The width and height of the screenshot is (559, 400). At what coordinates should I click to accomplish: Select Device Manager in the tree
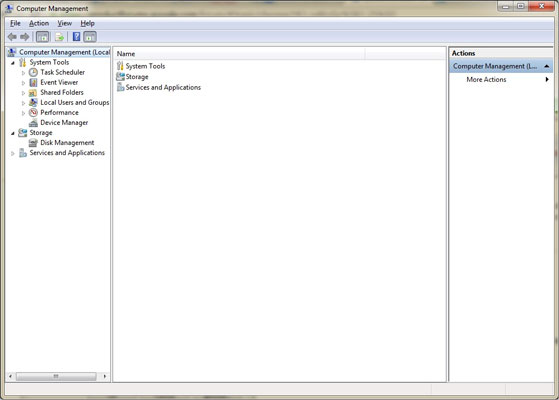tap(64, 123)
